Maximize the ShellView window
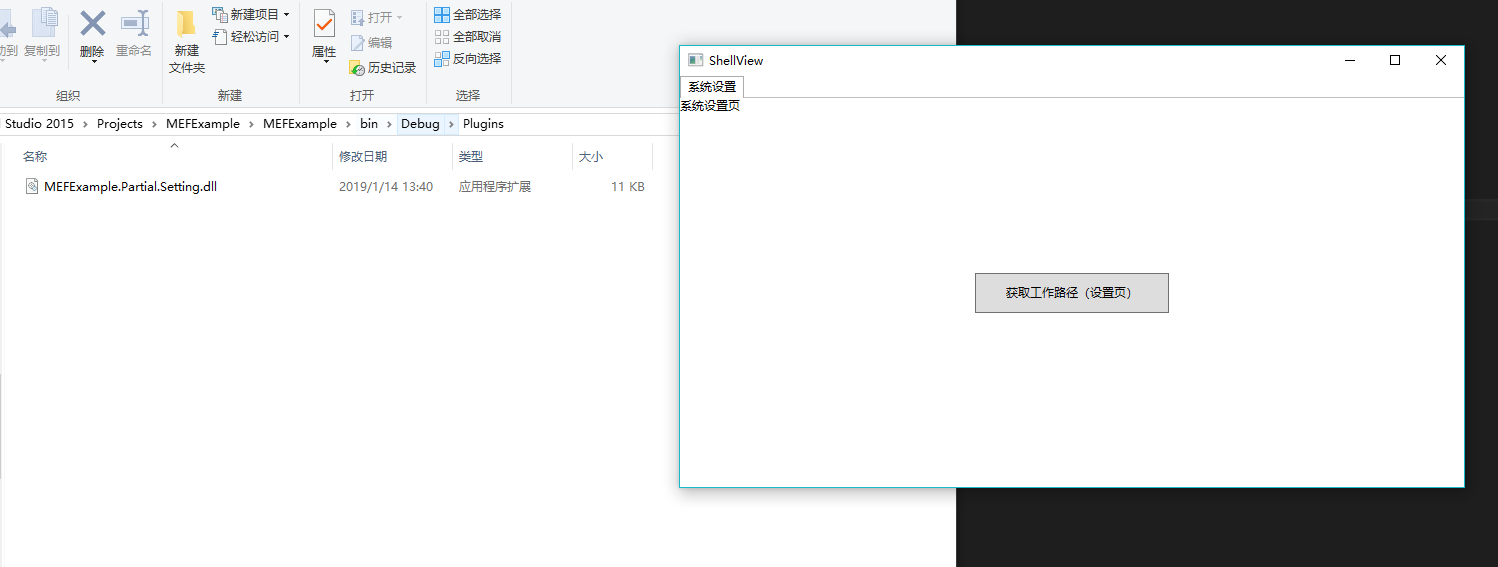 coord(1395,60)
